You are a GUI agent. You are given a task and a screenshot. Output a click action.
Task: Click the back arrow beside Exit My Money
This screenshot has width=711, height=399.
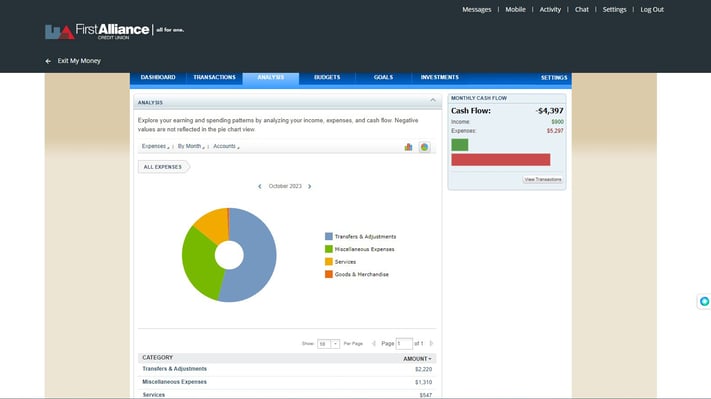point(48,61)
